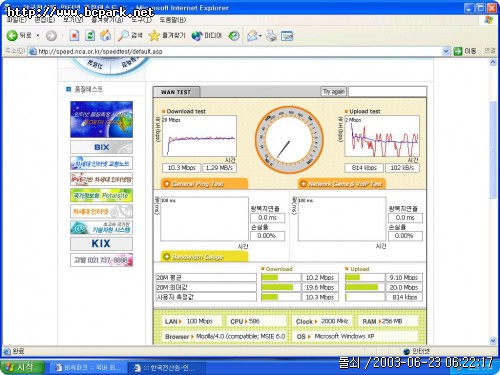Click the Print icon in toolbar

pos(271,35)
